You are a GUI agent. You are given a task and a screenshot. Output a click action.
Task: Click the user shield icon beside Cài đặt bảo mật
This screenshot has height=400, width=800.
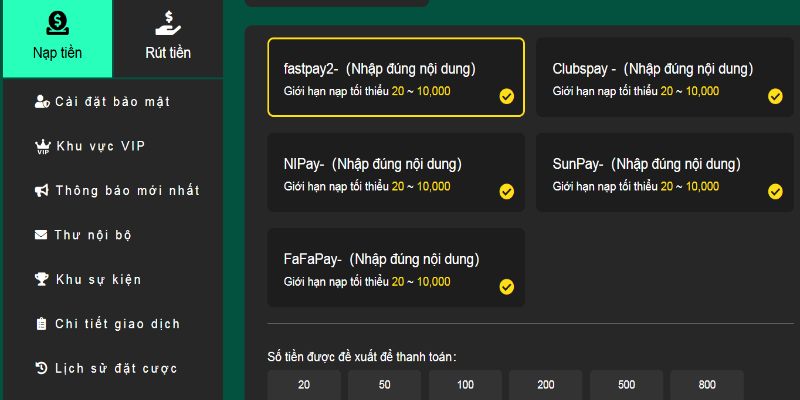tap(42, 102)
